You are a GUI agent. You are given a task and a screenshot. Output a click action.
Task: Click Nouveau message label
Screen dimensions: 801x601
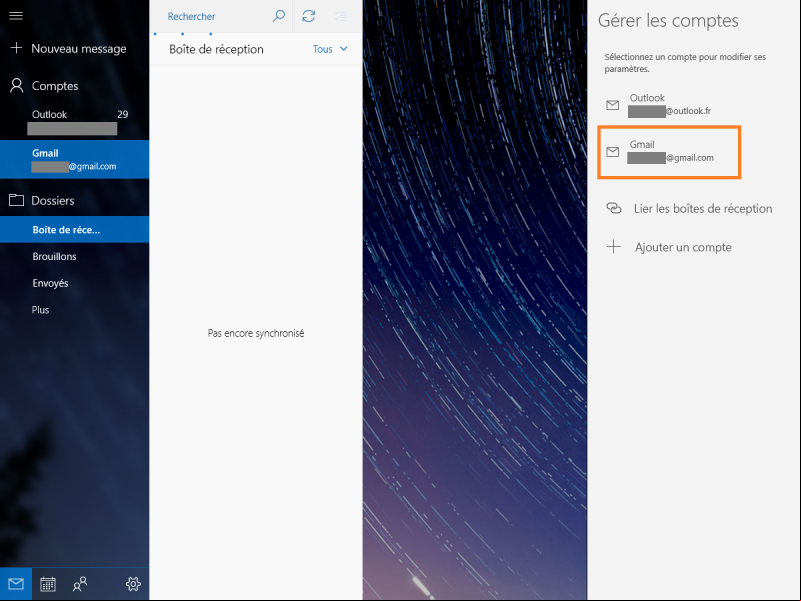(x=79, y=49)
